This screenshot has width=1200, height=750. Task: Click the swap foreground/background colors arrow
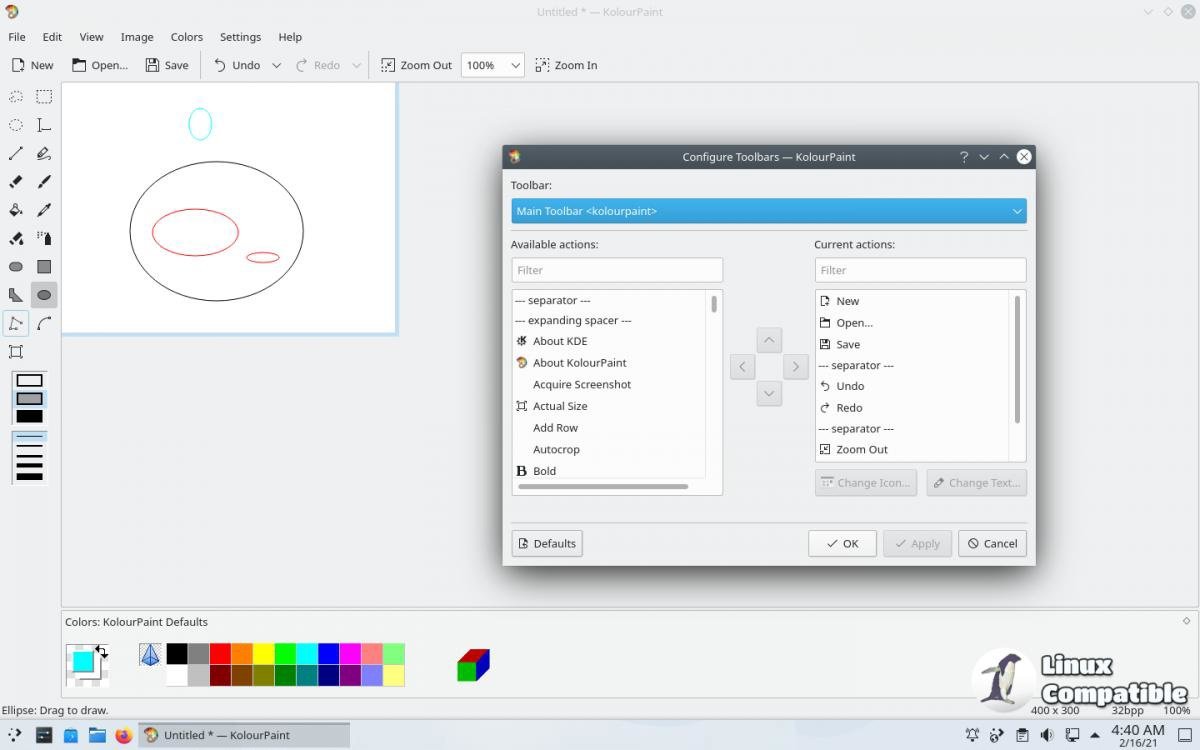coord(101,651)
